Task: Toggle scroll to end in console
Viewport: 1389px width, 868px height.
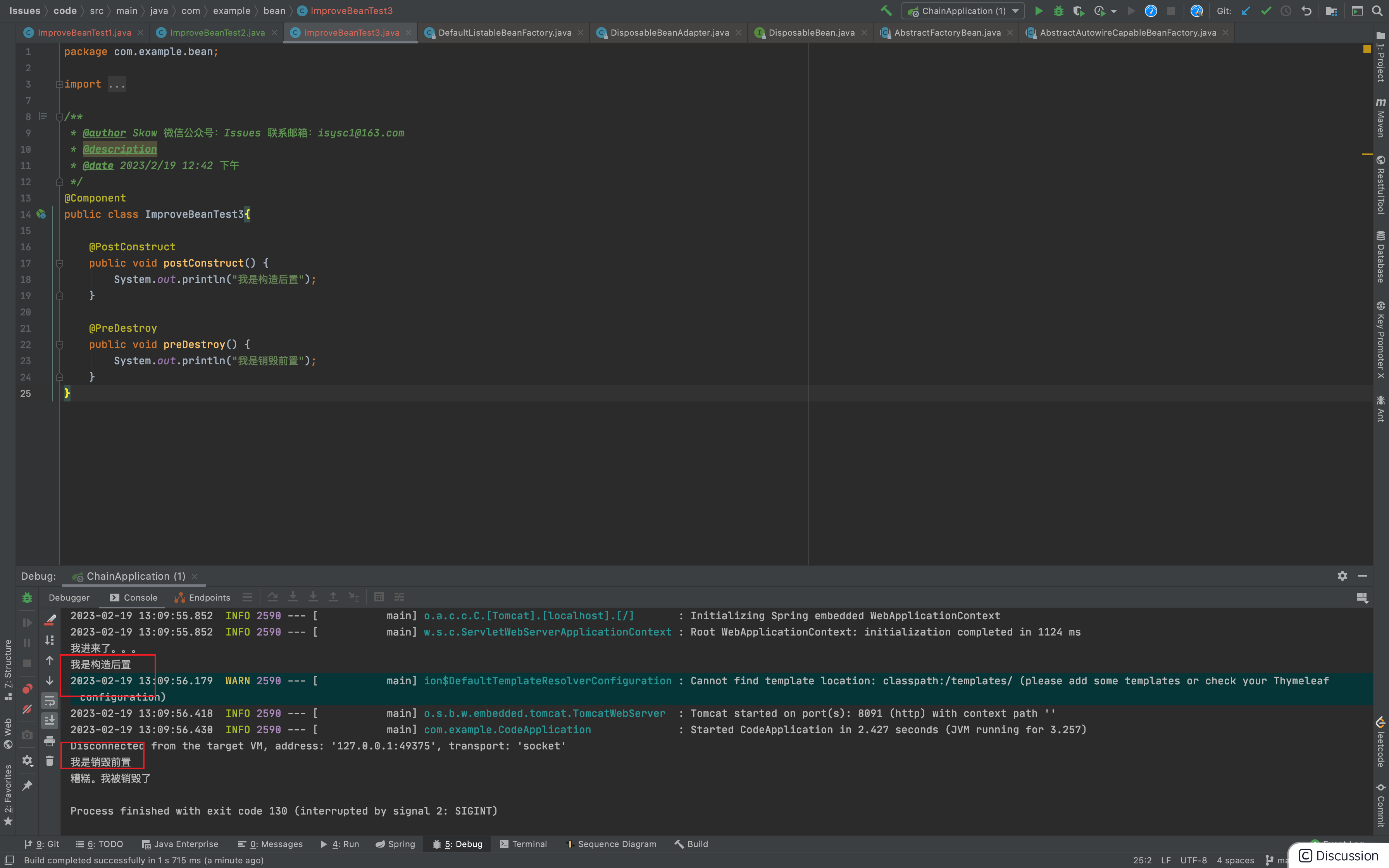Action: click(x=50, y=720)
